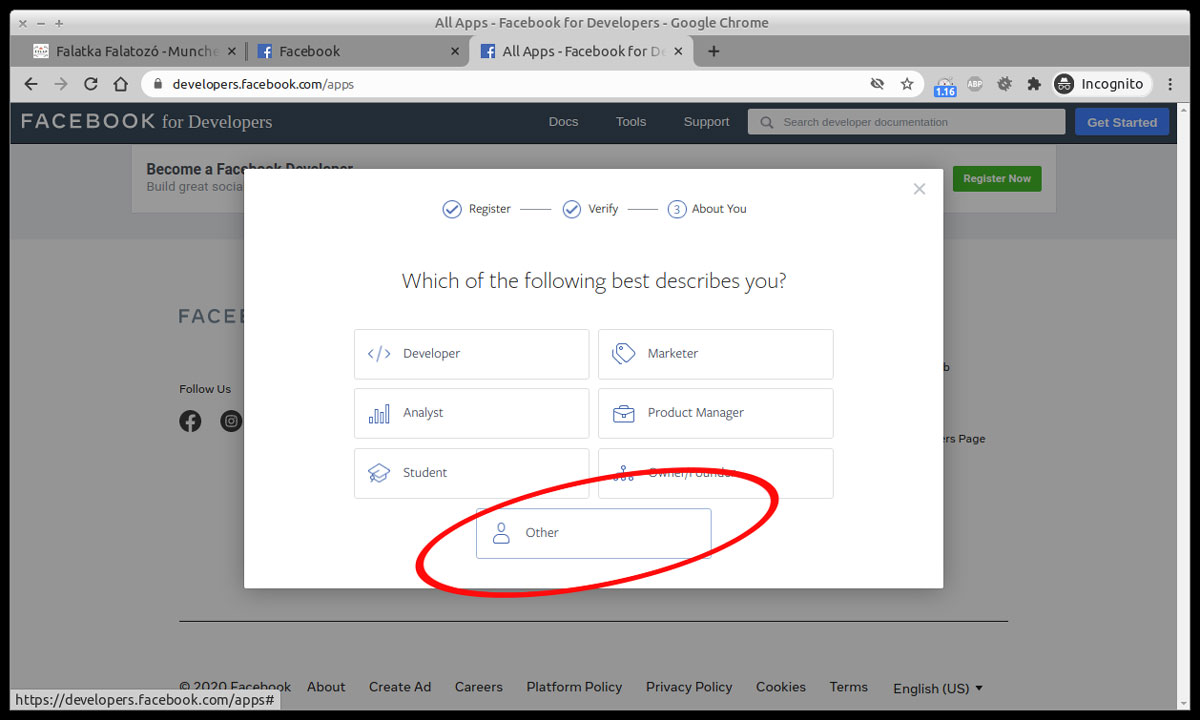
Task: Select the Developer option
Action: tap(471, 354)
